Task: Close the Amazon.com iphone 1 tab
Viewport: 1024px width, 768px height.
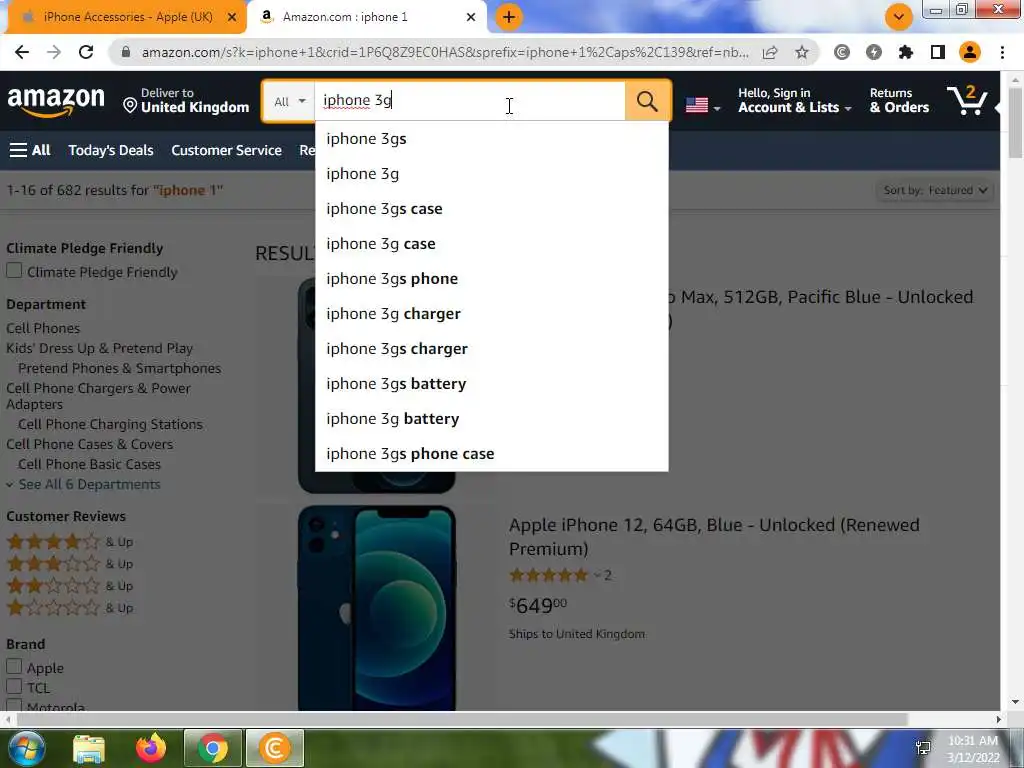Action: tap(471, 18)
